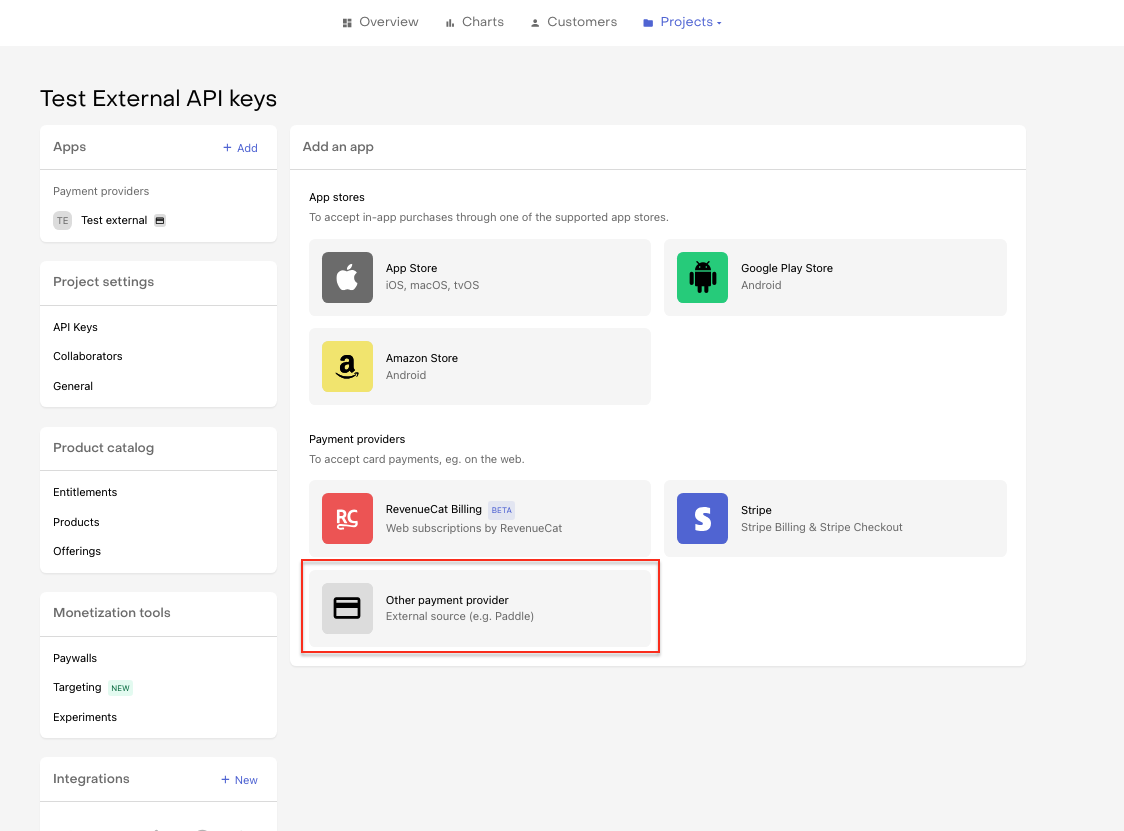Open Collaborators settings

pos(88,356)
